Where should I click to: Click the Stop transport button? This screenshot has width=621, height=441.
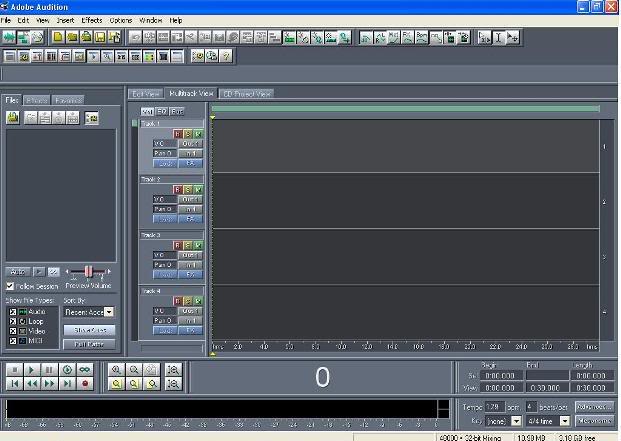(x=15, y=370)
